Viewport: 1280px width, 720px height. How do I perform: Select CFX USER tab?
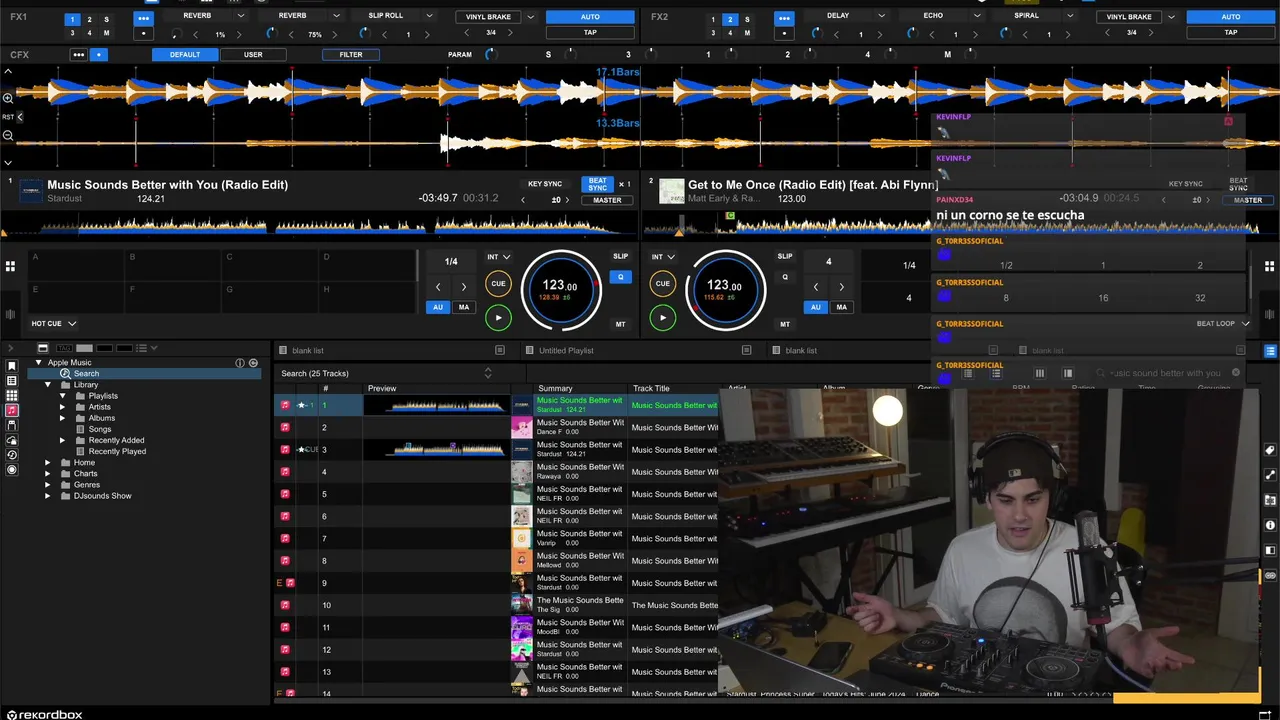tap(253, 54)
